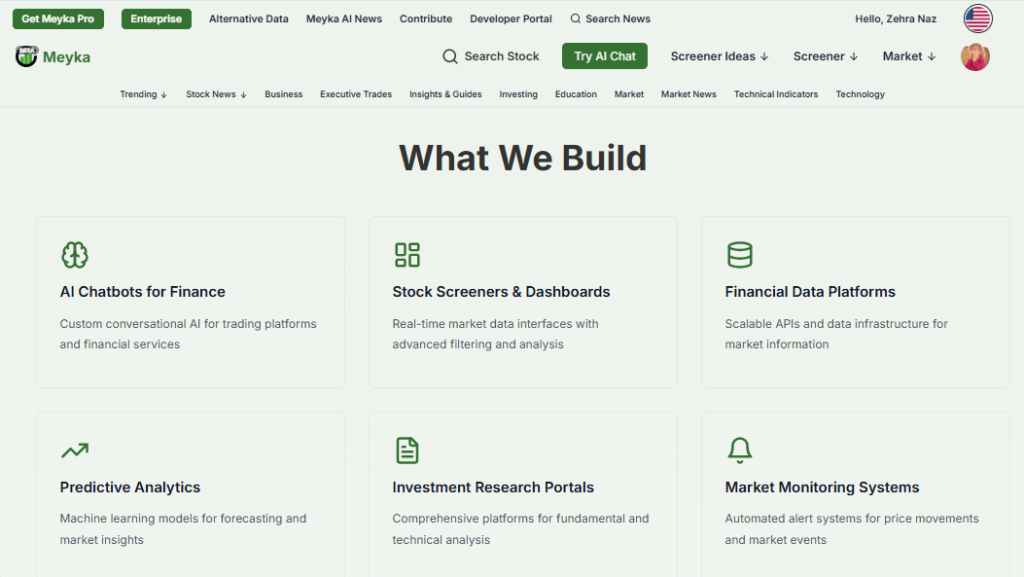Open the Developer Portal menu item

(x=510, y=18)
